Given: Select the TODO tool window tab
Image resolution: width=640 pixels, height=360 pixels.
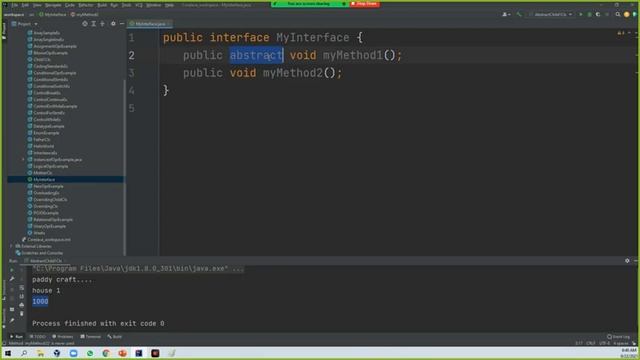Looking at the screenshot, I should pyautogui.click(x=38, y=337).
